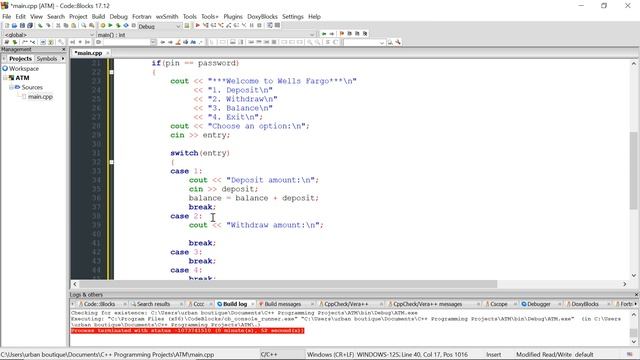The image size is (640, 360).
Task: Toggle code fold at line 22
Action: point(111,72)
